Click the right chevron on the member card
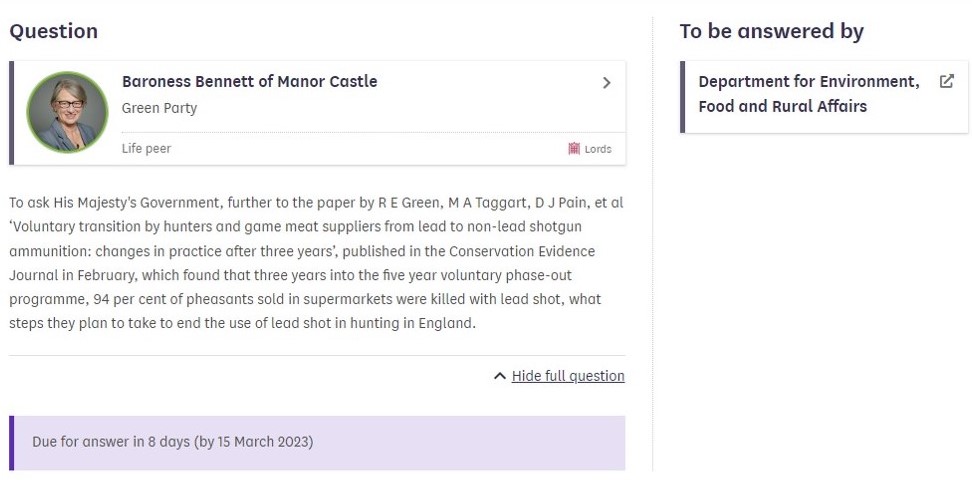Screen dimensions: 972x480 (x=606, y=83)
